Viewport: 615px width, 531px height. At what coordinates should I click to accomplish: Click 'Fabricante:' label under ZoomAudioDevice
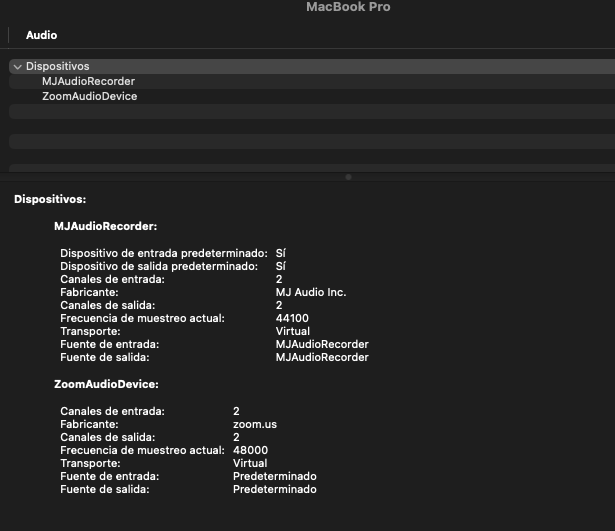click(x=89, y=424)
